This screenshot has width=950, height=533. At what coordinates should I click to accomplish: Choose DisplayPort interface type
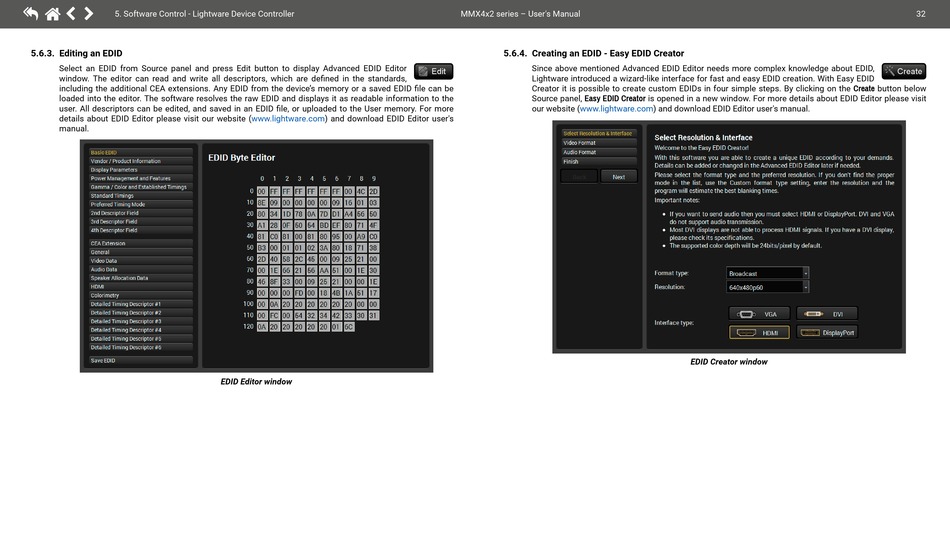click(x=826, y=333)
